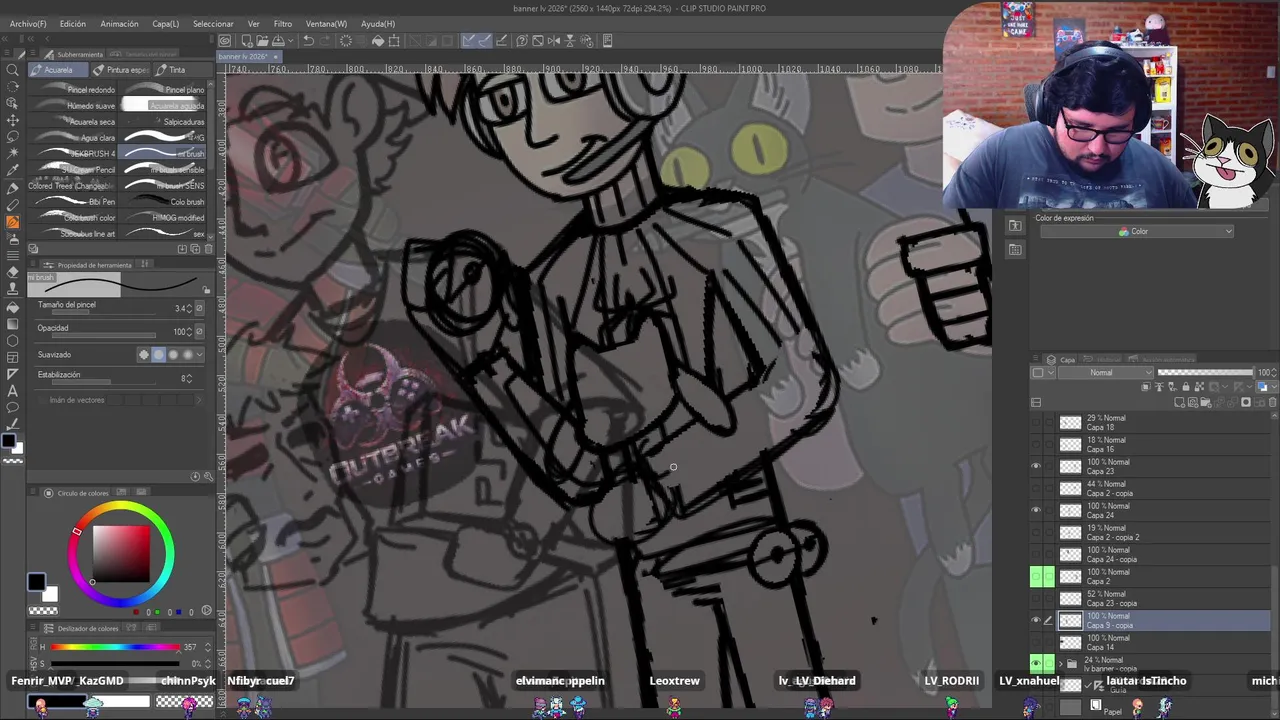Select the Pen tool

tap(13, 188)
